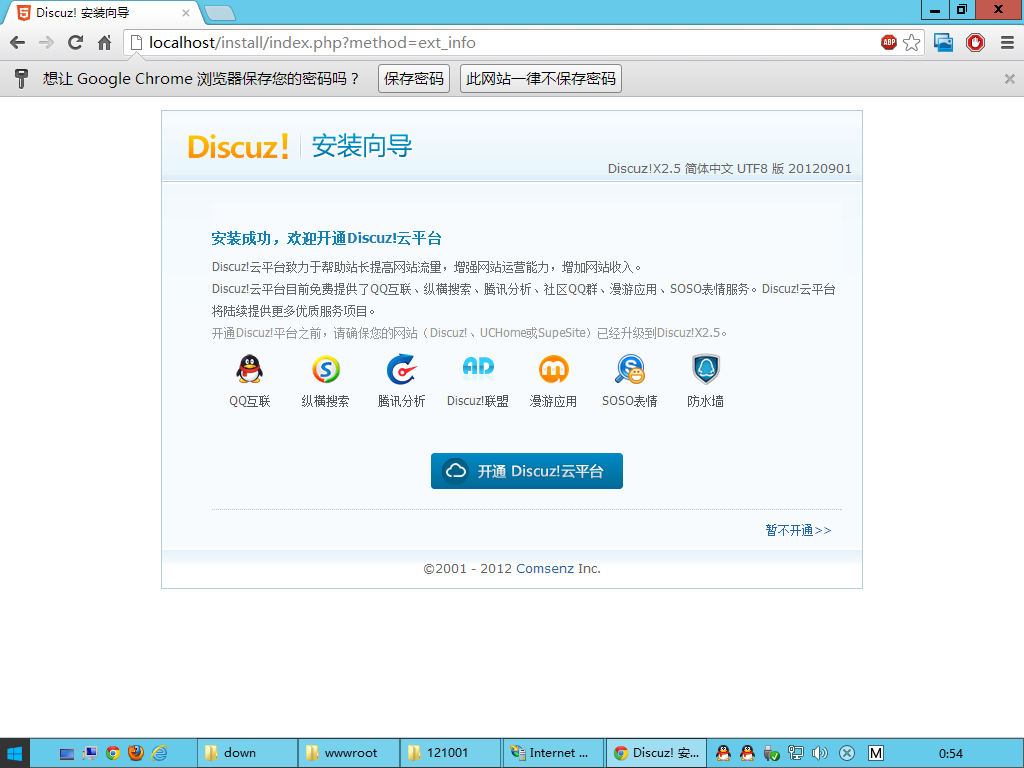Click the 防水墙 shield icon
This screenshot has width=1024, height=768.
click(705, 370)
